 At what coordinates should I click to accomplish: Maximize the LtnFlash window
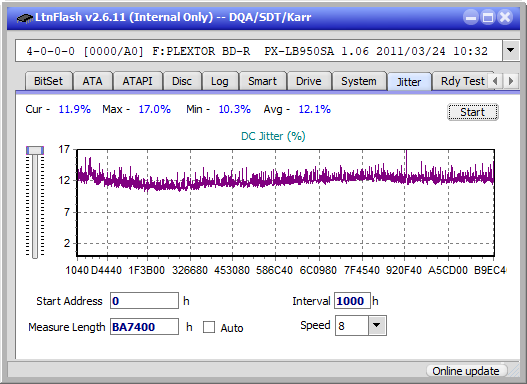(x=488, y=17)
